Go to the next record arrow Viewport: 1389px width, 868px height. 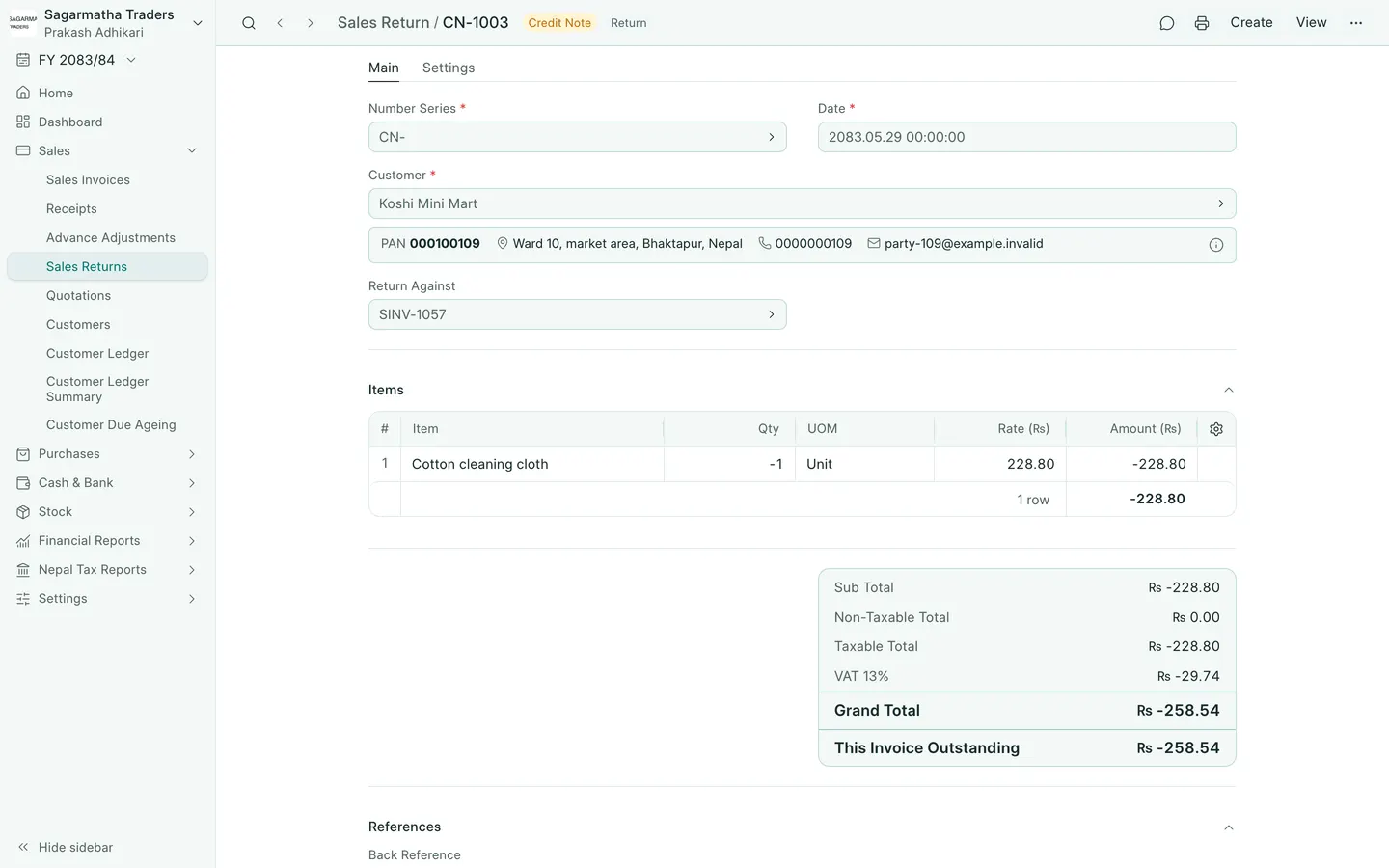(310, 23)
